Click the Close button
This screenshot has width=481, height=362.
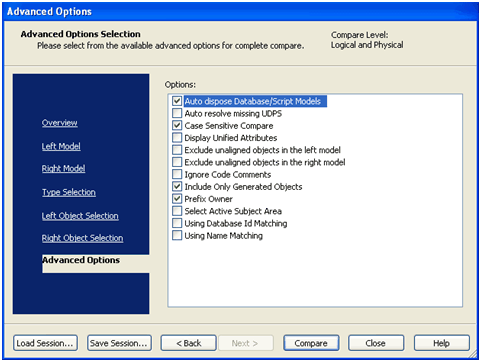tap(376, 343)
